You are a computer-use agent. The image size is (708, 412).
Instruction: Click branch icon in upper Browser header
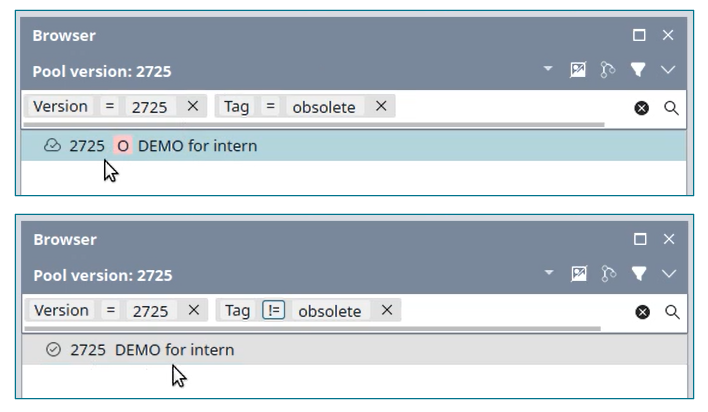(x=607, y=70)
